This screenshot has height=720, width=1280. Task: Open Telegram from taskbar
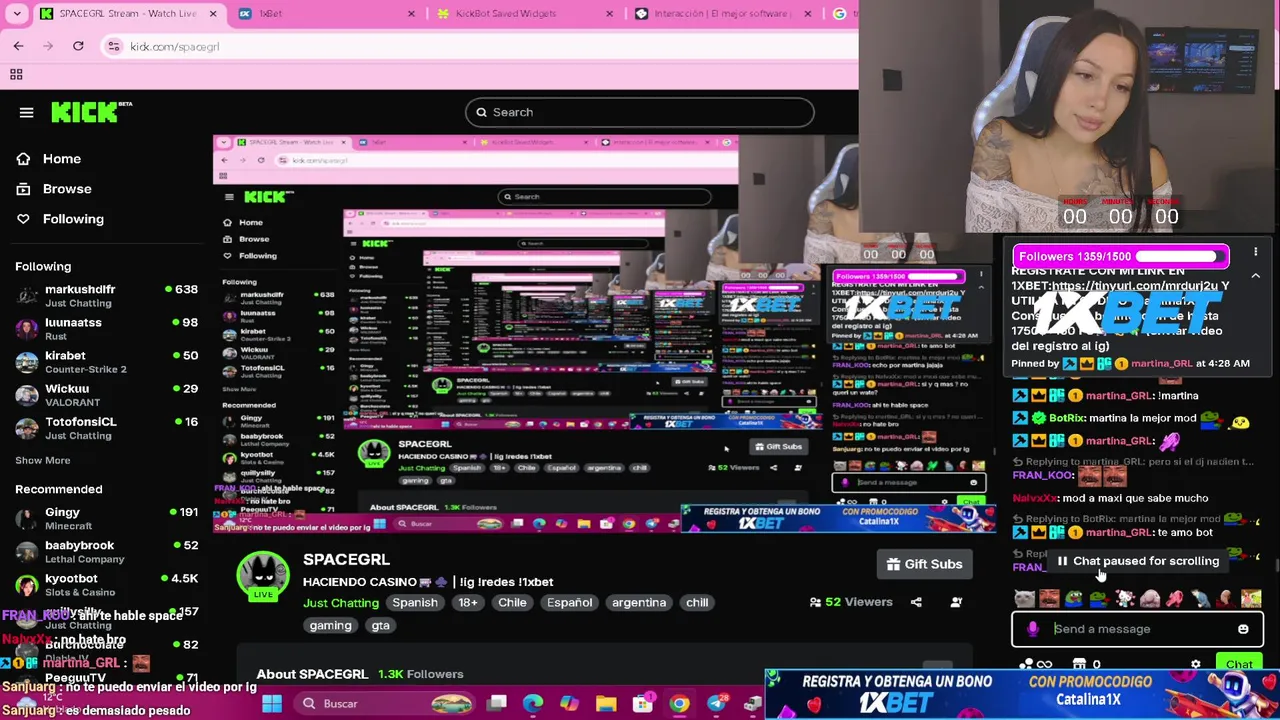point(716,703)
